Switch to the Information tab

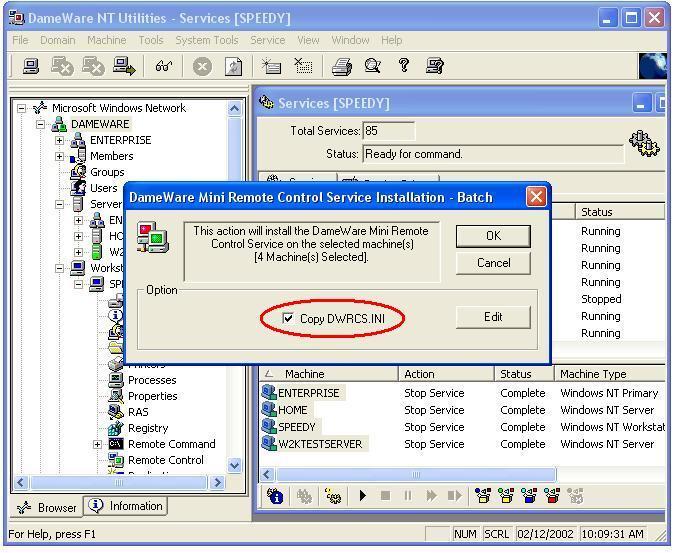[125, 506]
